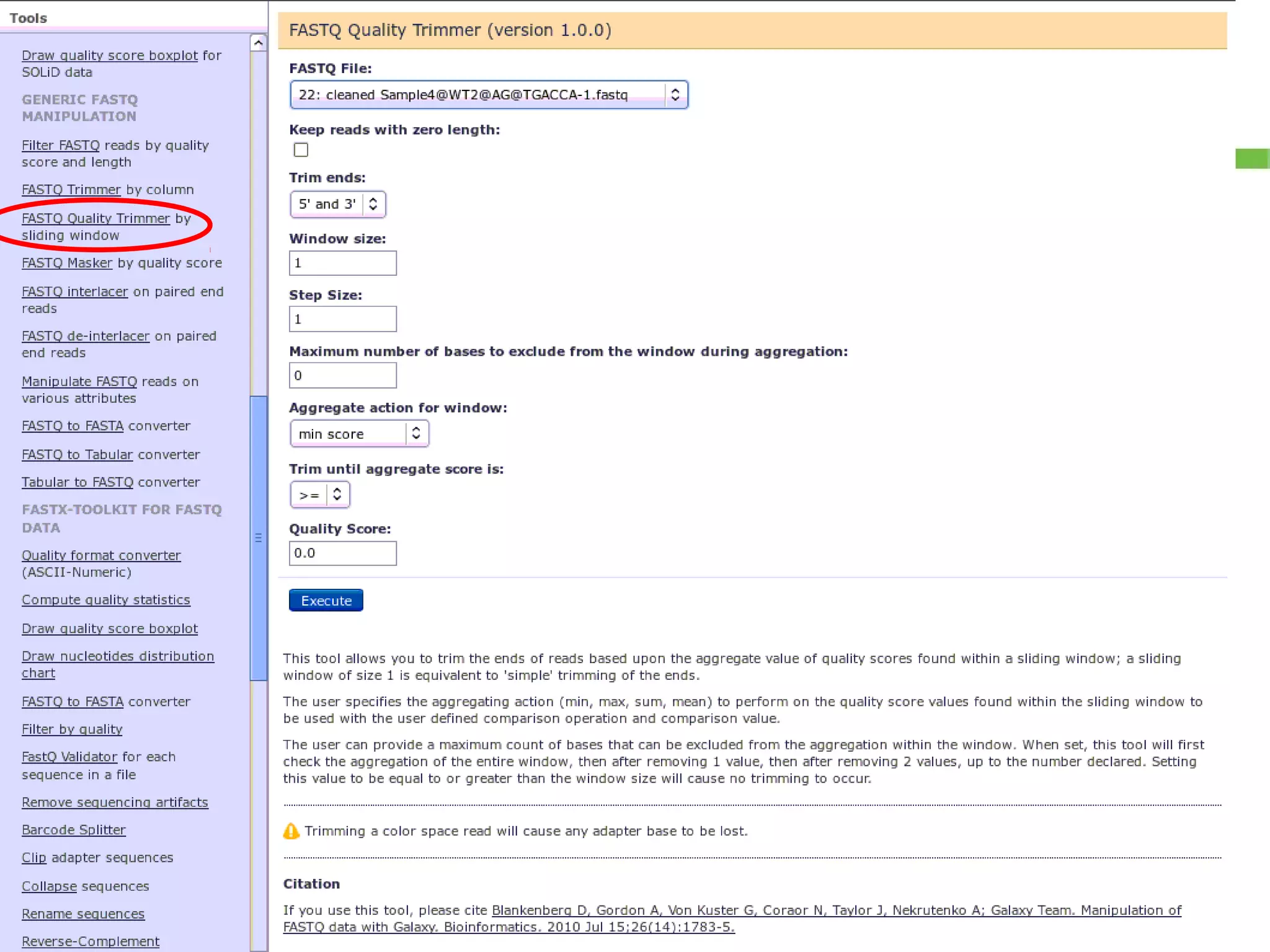Open the comparison operator dropdown
This screenshot has width=1270, height=952.
click(319, 495)
